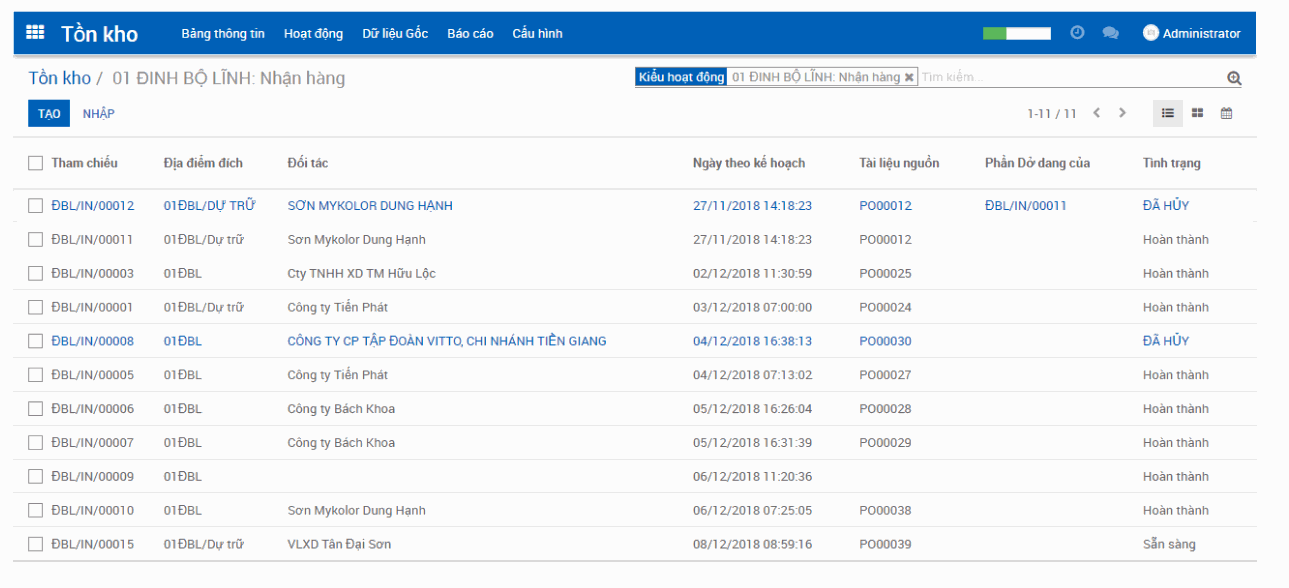Viewport: 1289px width, 588px height.
Task: Open the 'Báo cáo' menu
Action: point(470,33)
